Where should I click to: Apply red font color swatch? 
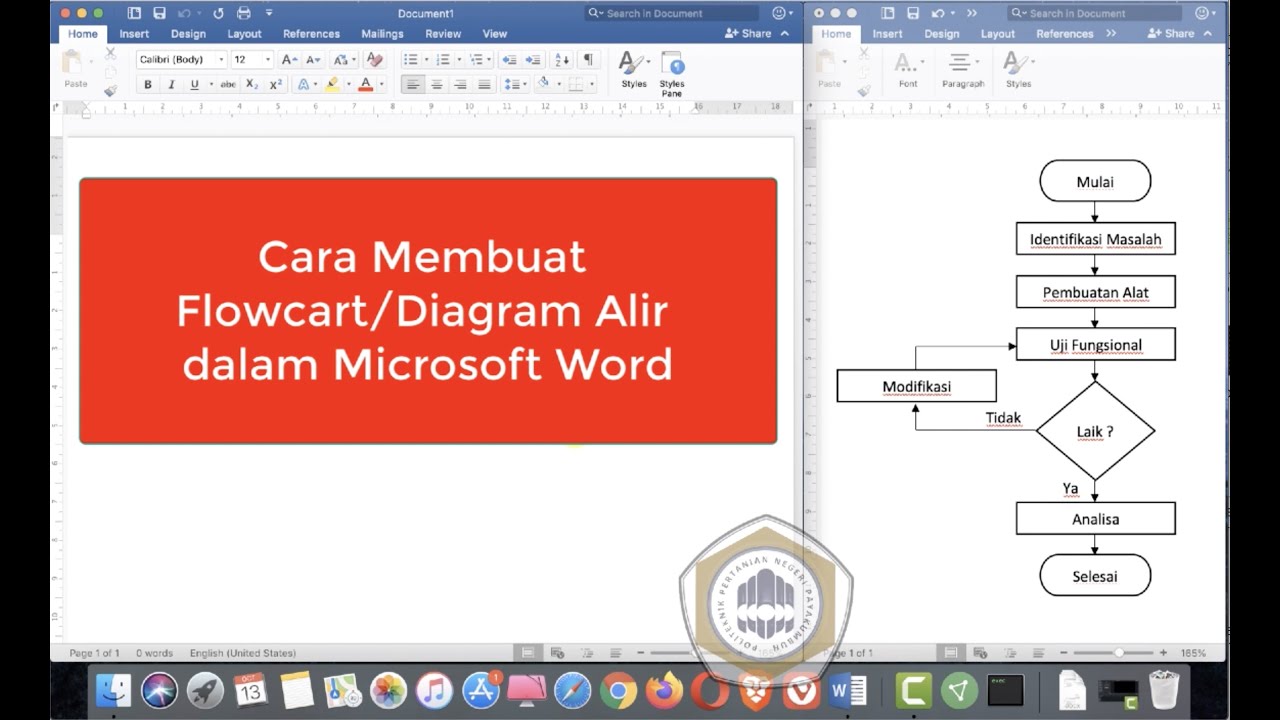coord(365,85)
